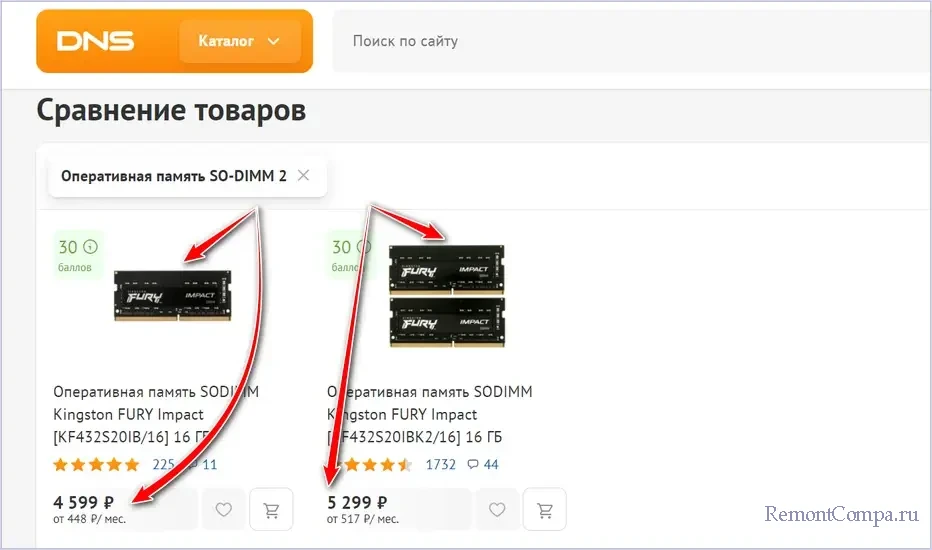932x550 pixels.
Task: Add the 5 299 ₽ product to cart
Action: pos(545,510)
